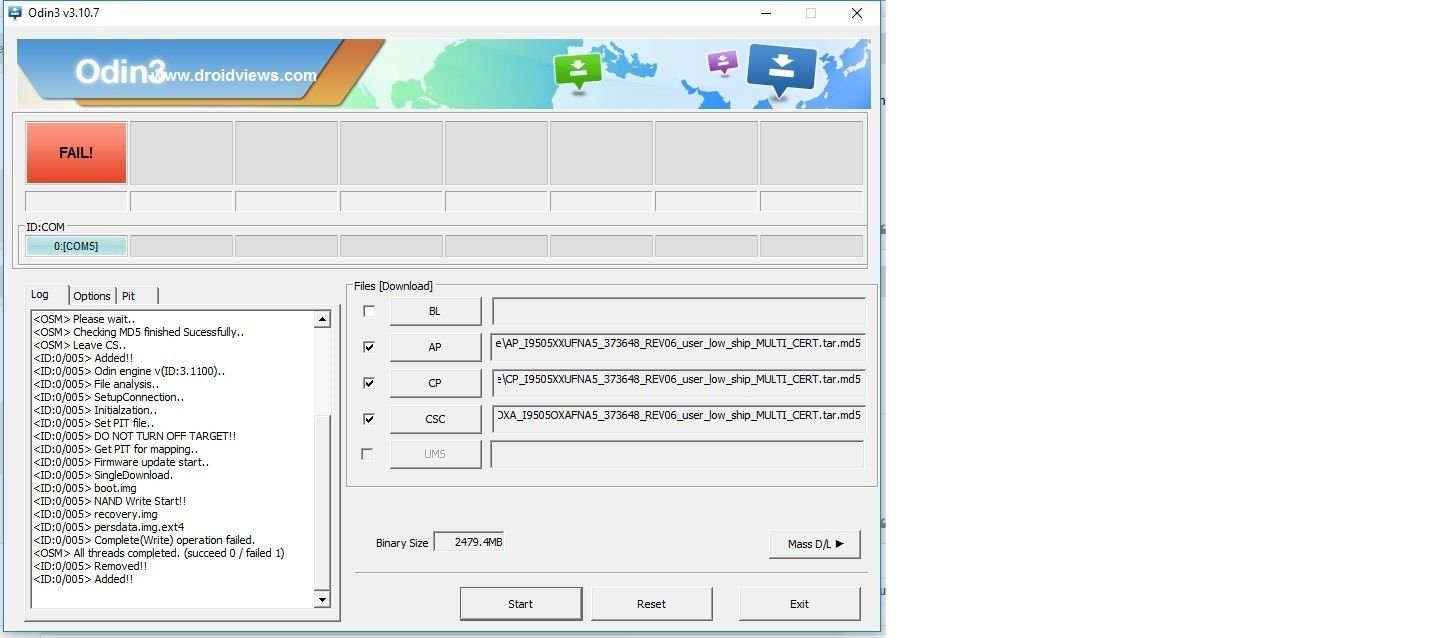
Task: Click log line 'All threads completed. (succeed 0 / failed 1)'
Action: [x=159, y=553]
